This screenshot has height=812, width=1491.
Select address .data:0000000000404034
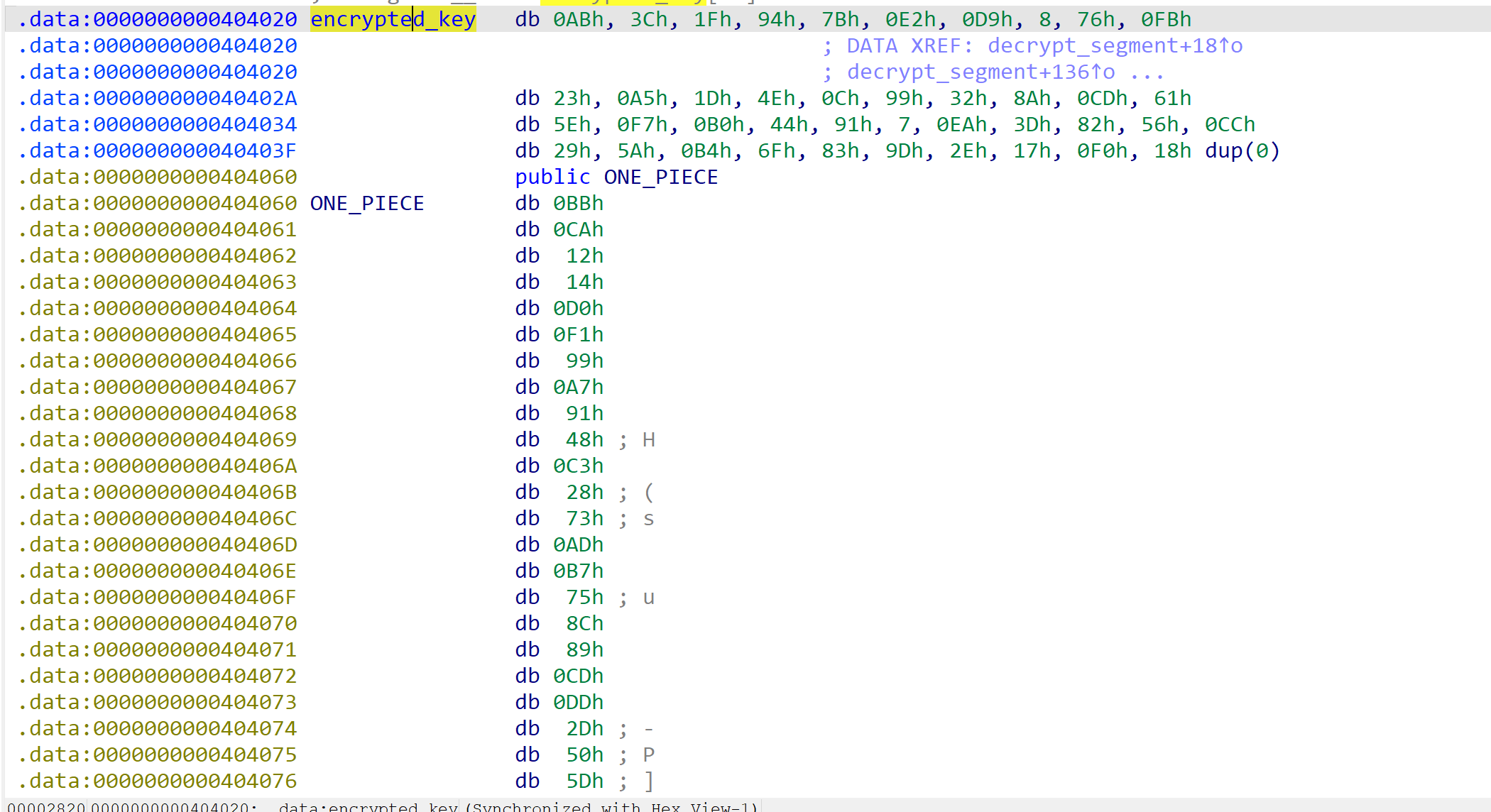tap(158, 124)
